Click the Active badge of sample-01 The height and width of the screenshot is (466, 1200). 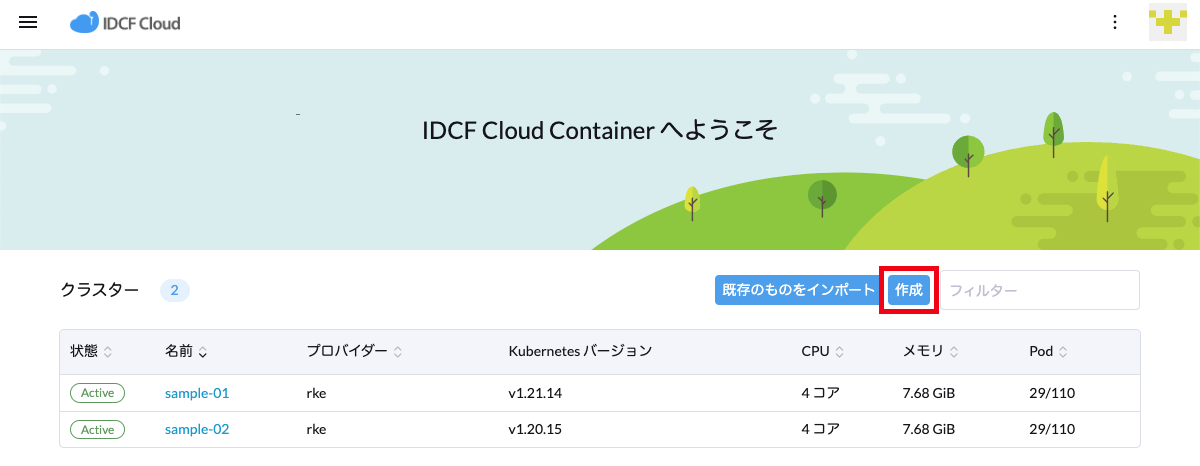97,393
